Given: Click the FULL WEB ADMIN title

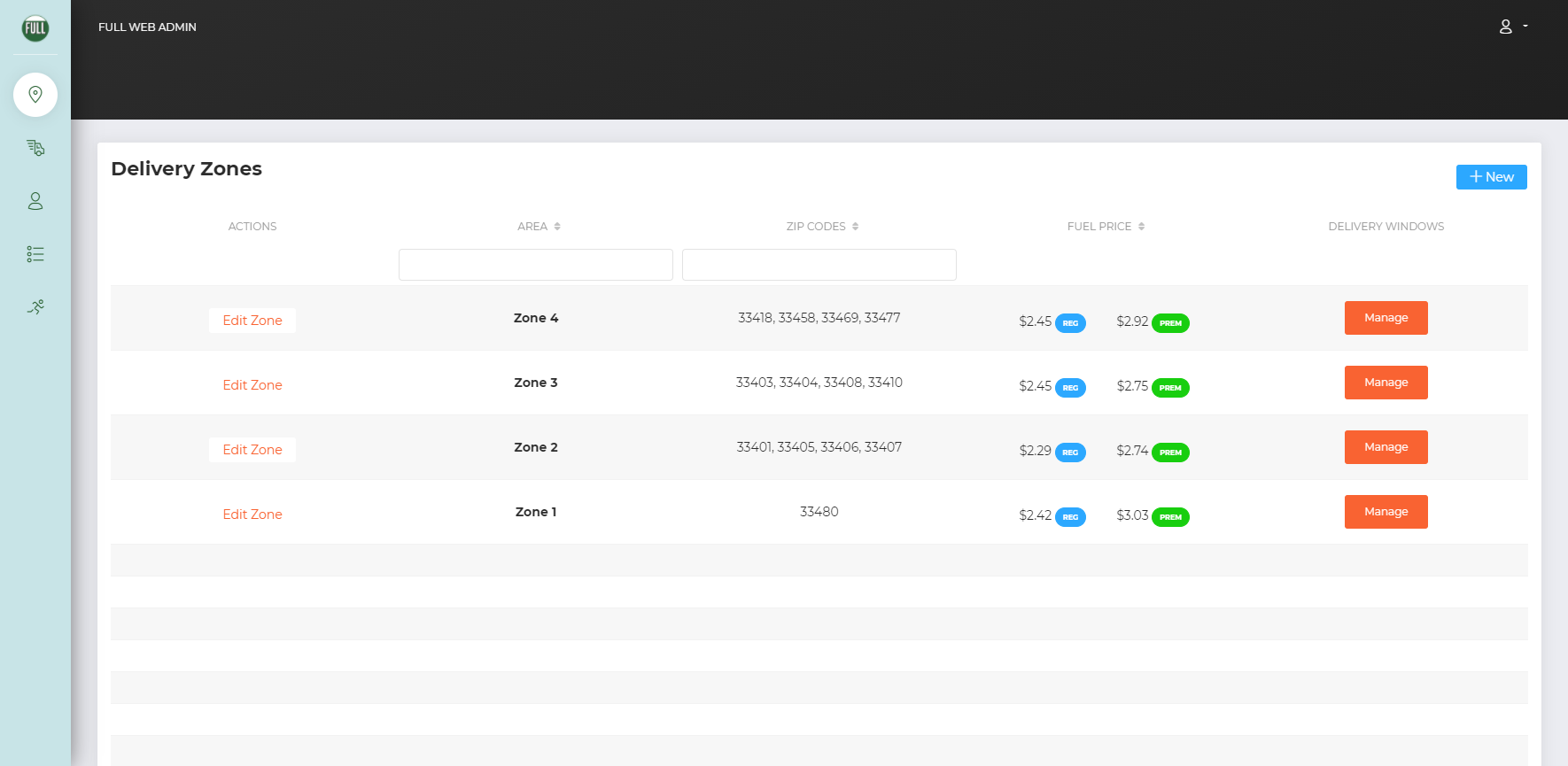Looking at the screenshot, I should (147, 27).
